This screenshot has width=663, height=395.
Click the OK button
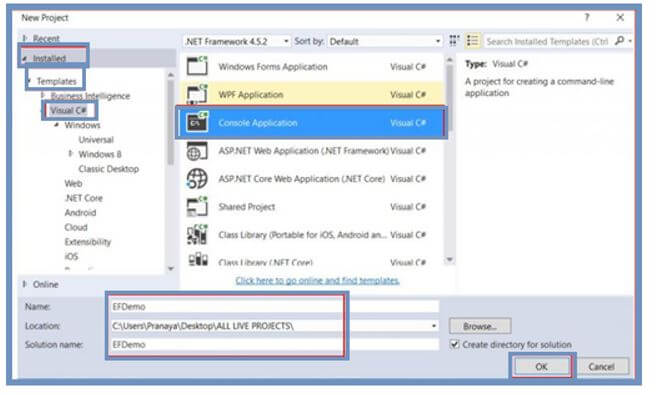tap(541, 366)
